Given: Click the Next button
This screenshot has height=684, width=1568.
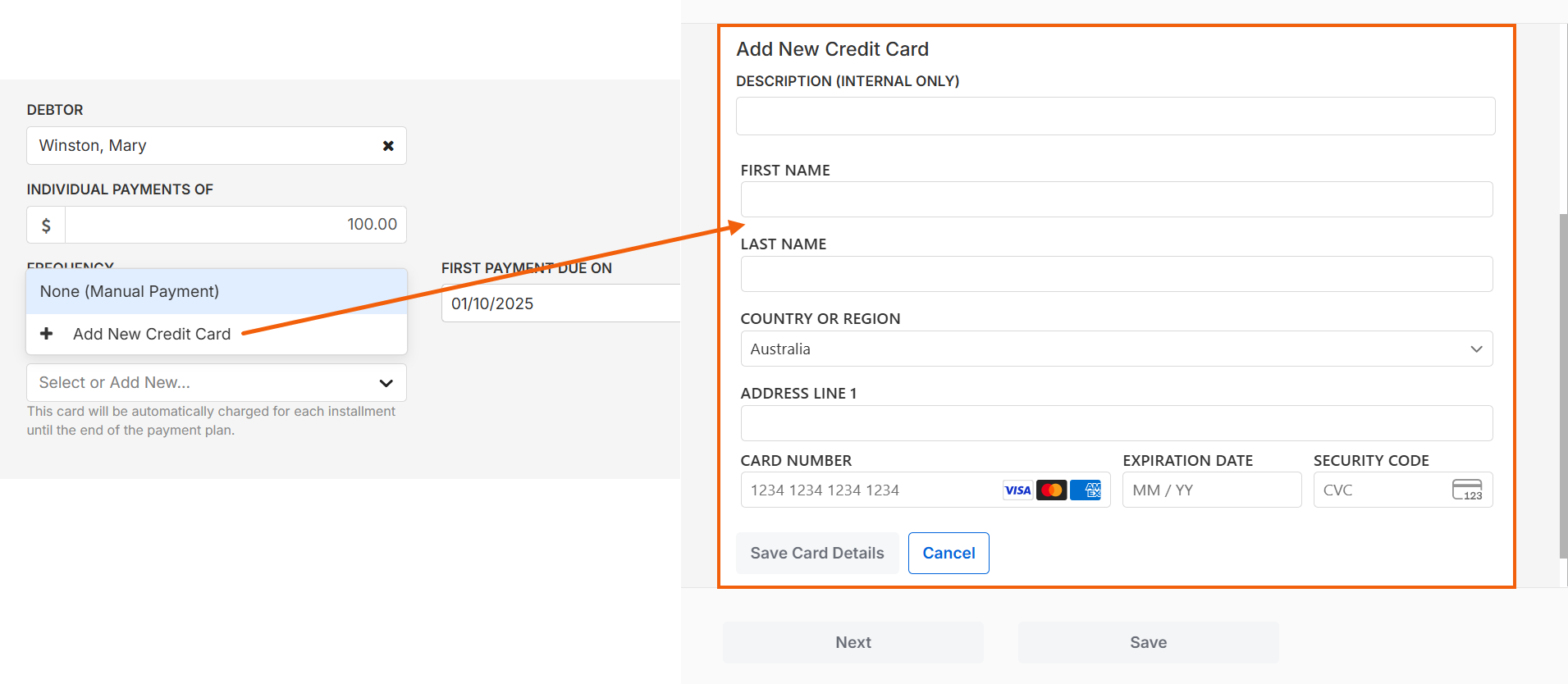Looking at the screenshot, I should 853,643.
